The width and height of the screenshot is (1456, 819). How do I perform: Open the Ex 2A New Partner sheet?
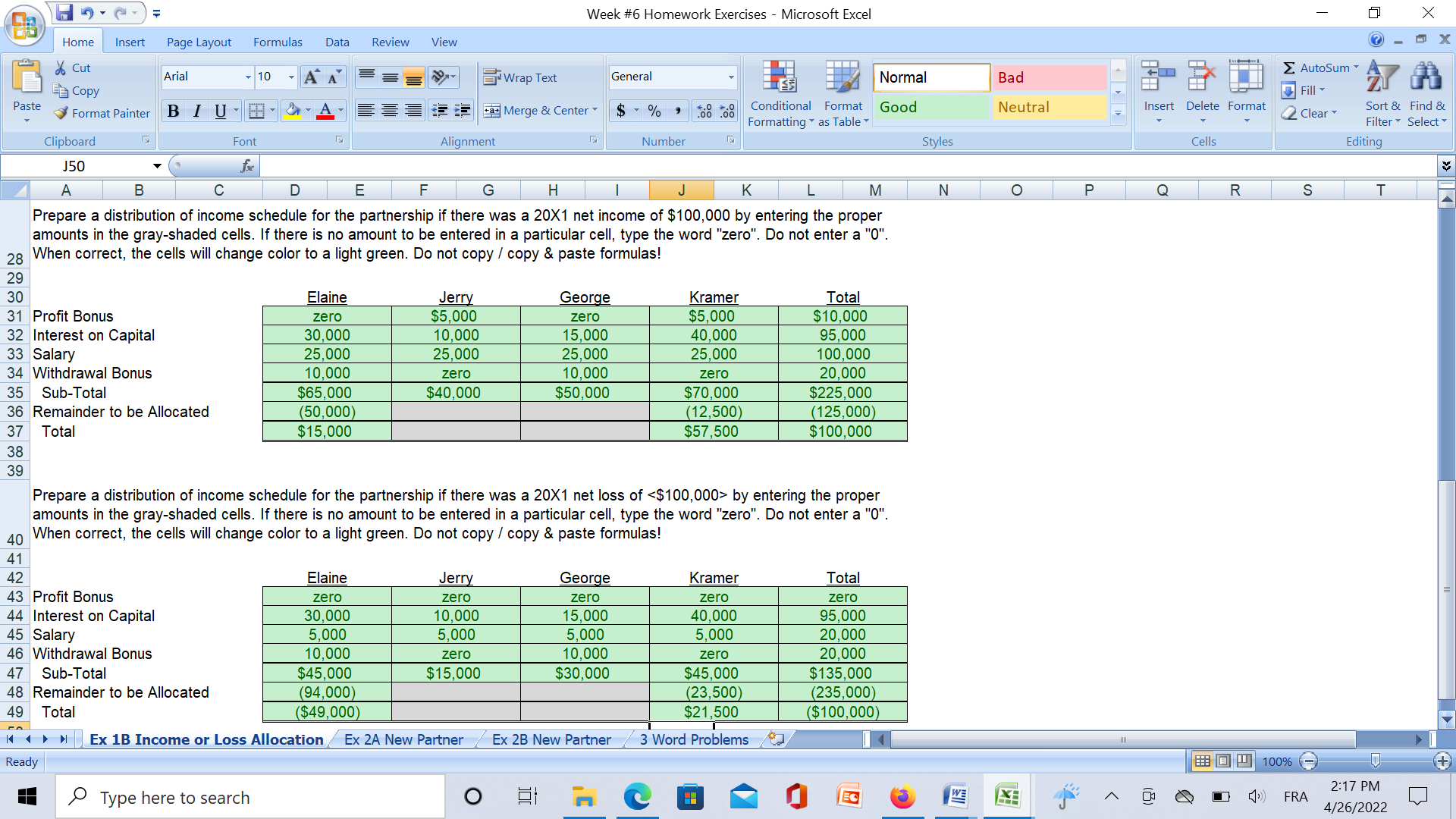tap(404, 739)
